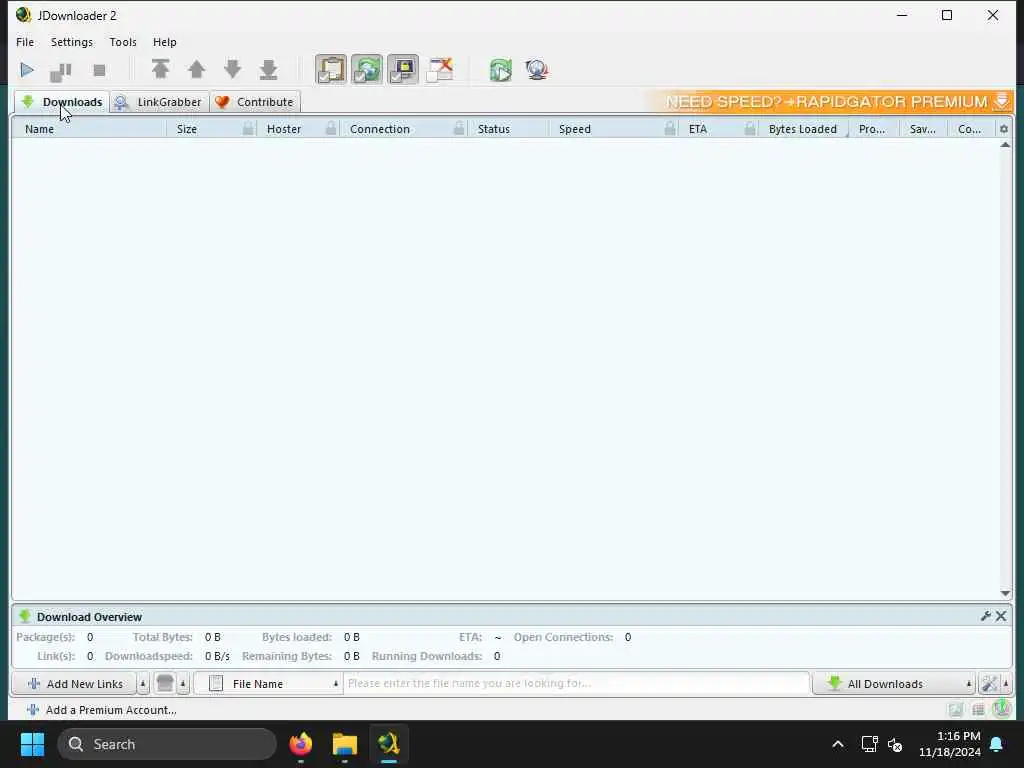1024x768 pixels.
Task: Show hidden icons in system tray
Action: 837,744
